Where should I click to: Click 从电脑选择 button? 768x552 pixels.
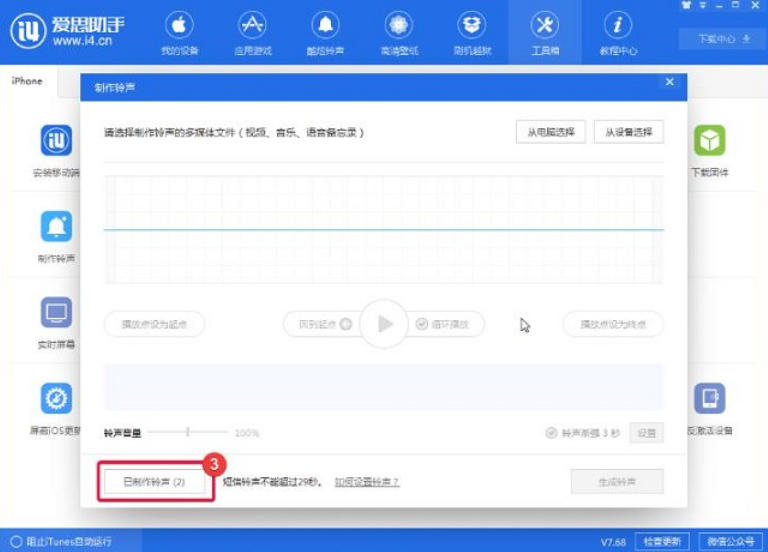551,132
